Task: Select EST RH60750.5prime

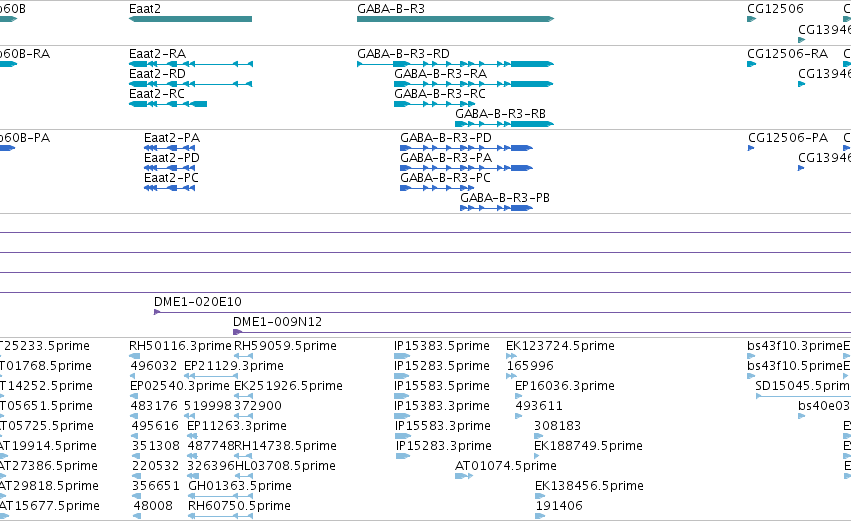Action: [x=239, y=506]
